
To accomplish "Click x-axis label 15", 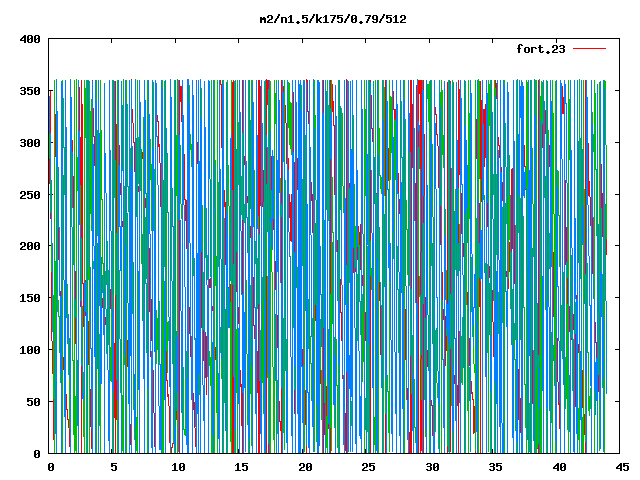I will pyautogui.click(x=241, y=467).
